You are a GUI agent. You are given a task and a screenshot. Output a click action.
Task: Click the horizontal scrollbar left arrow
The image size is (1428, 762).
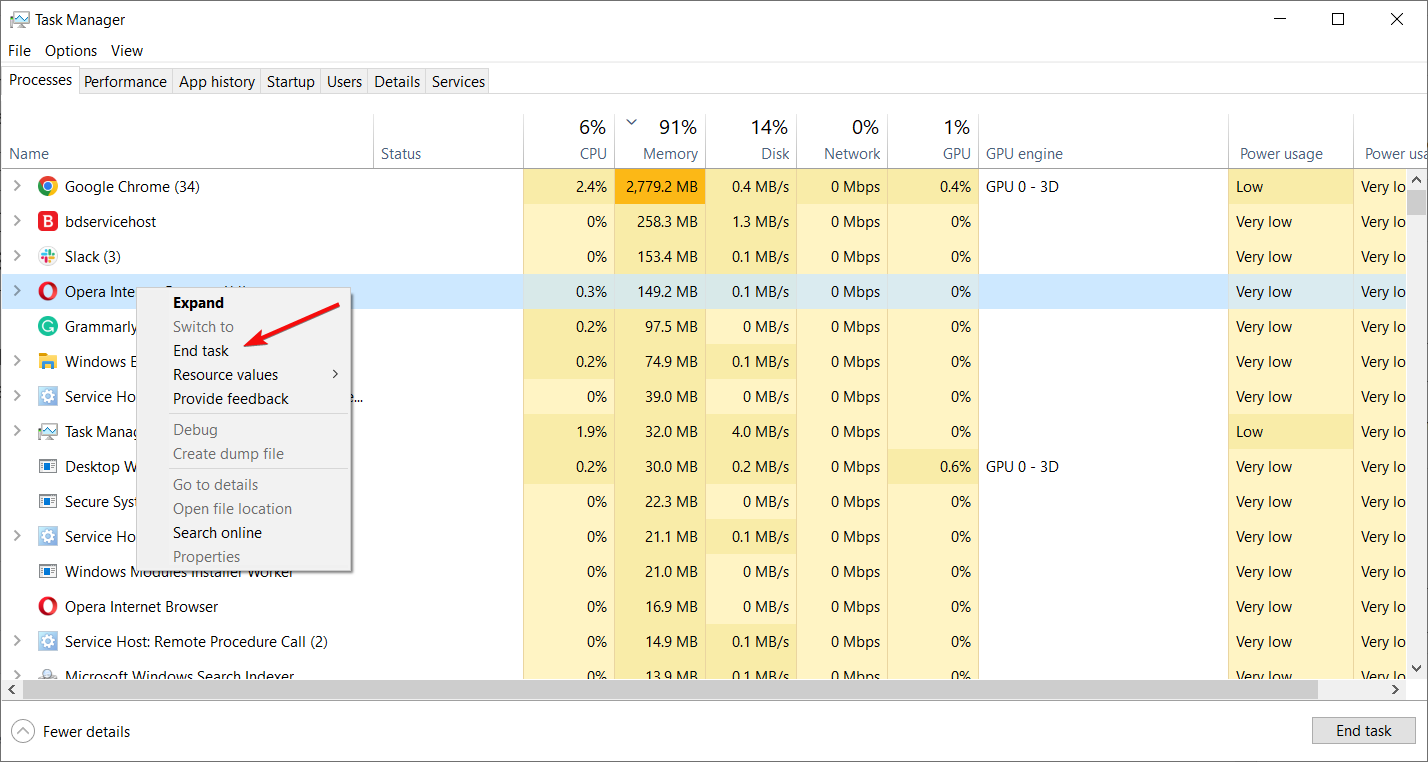pyautogui.click(x=10, y=690)
